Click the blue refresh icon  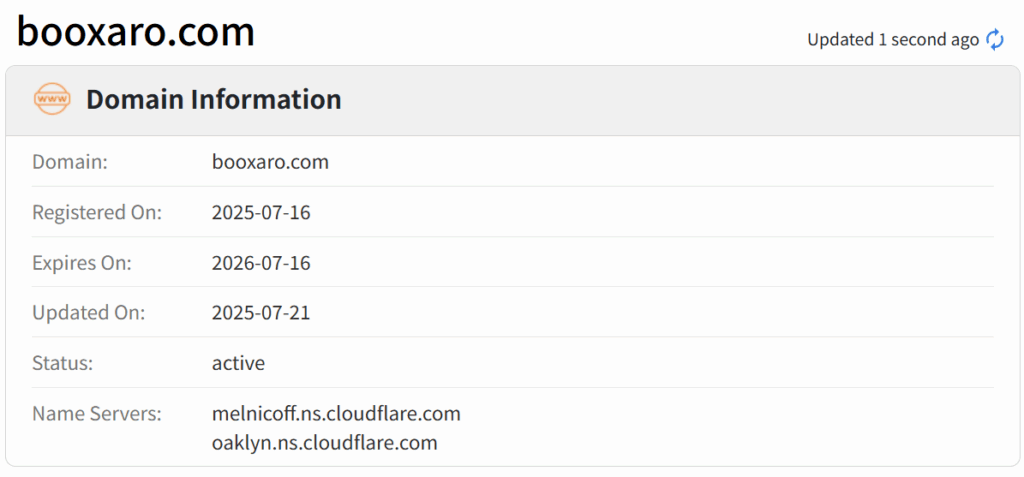click(x=995, y=39)
